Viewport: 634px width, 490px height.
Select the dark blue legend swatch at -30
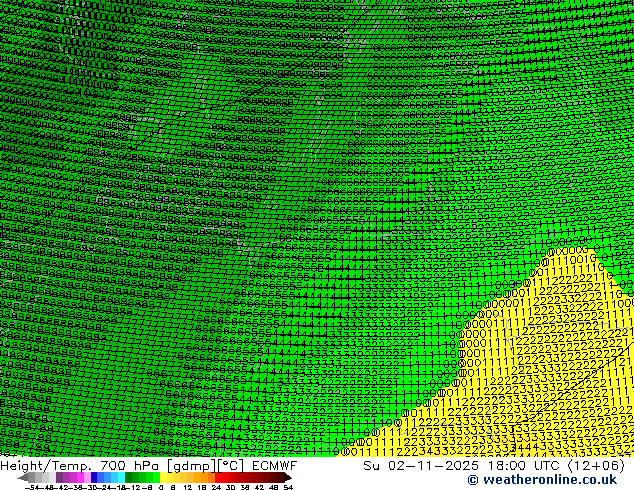click(94, 477)
